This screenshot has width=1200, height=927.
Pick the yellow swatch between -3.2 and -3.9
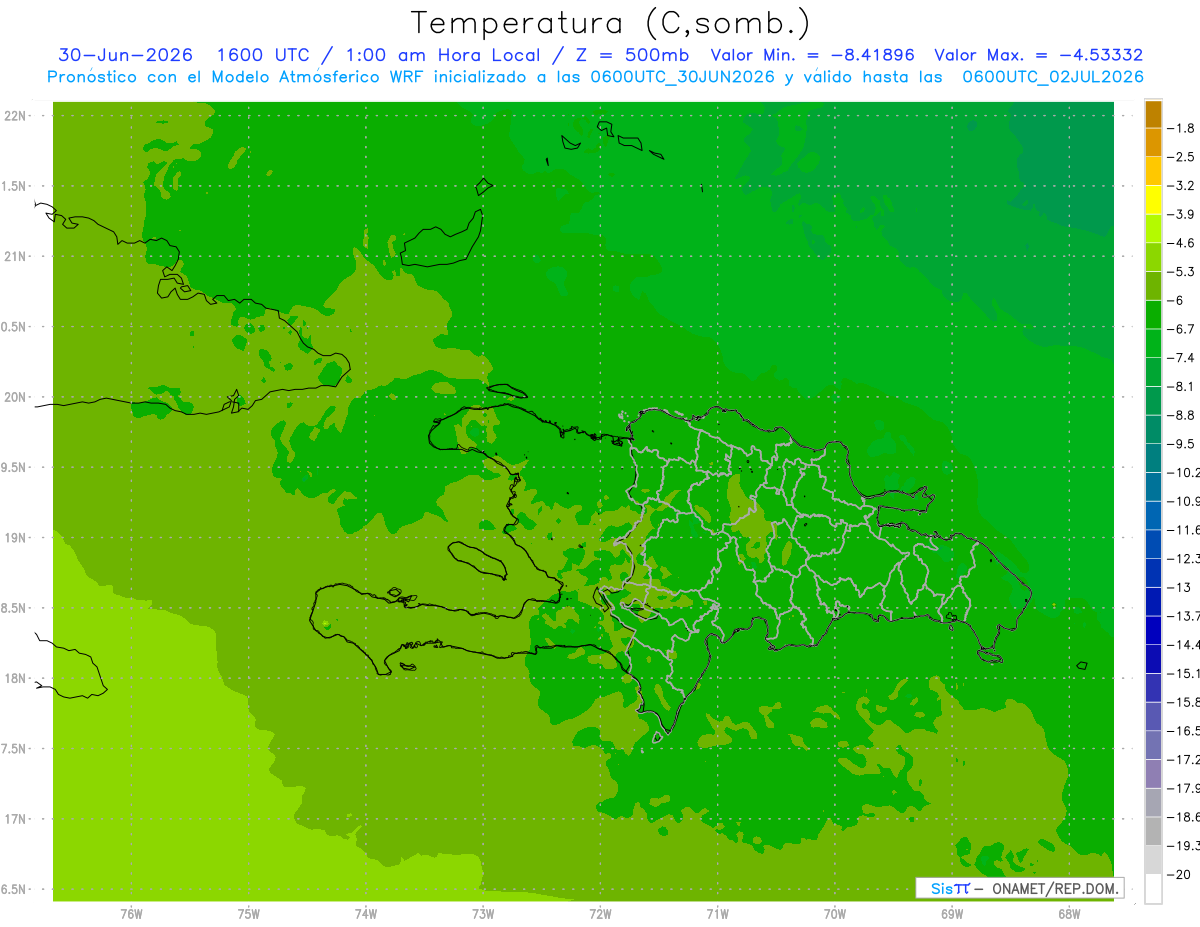click(x=1153, y=200)
